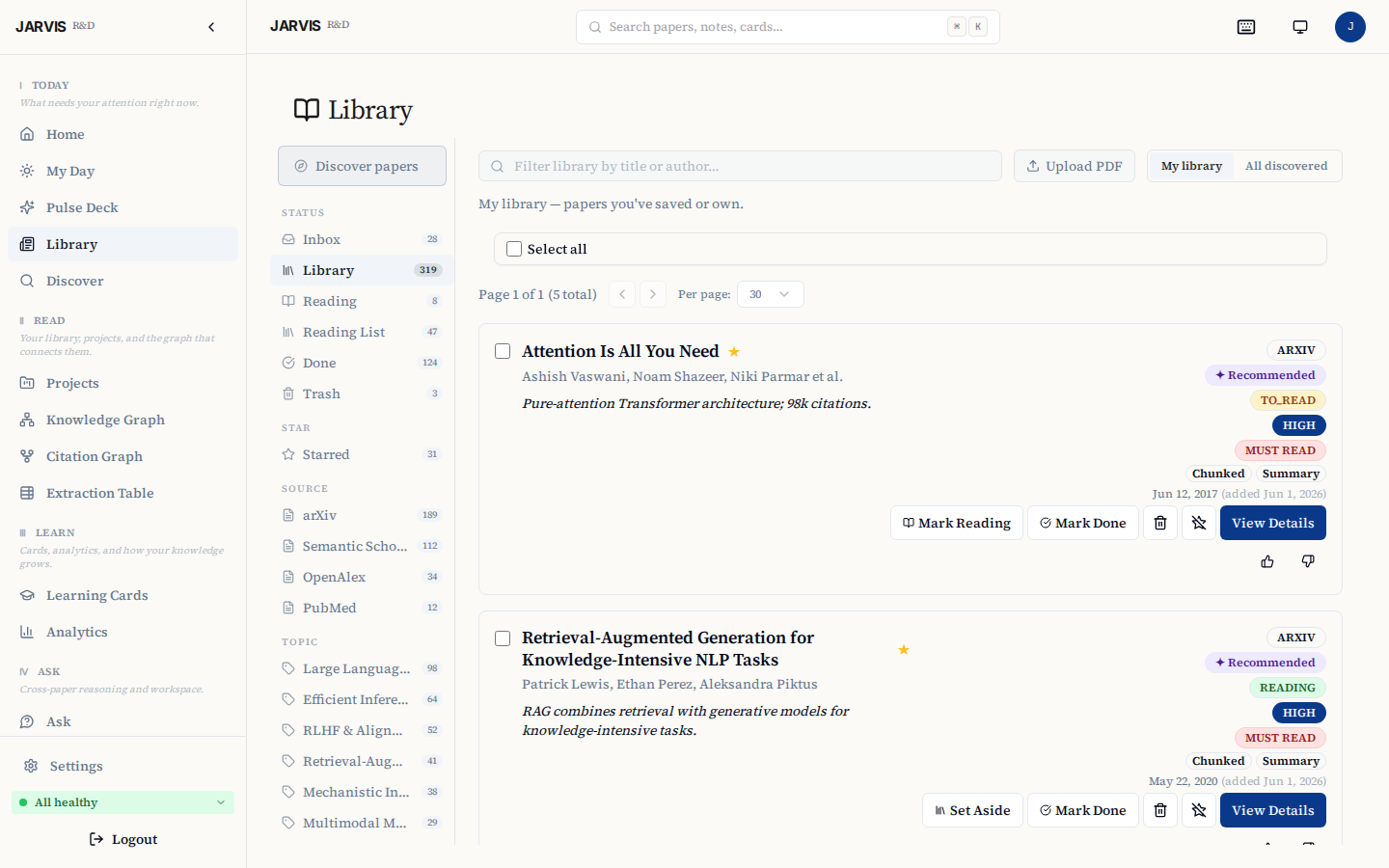This screenshot has width=1389, height=868.
Task: Open the user avatar J menu
Action: tap(1350, 27)
